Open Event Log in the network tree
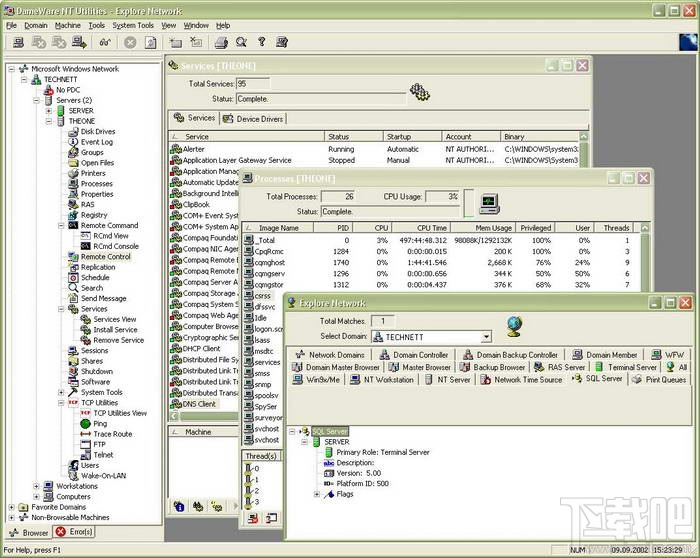Image resolution: width=700 pixels, height=558 pixels. [x=97, y=142]
